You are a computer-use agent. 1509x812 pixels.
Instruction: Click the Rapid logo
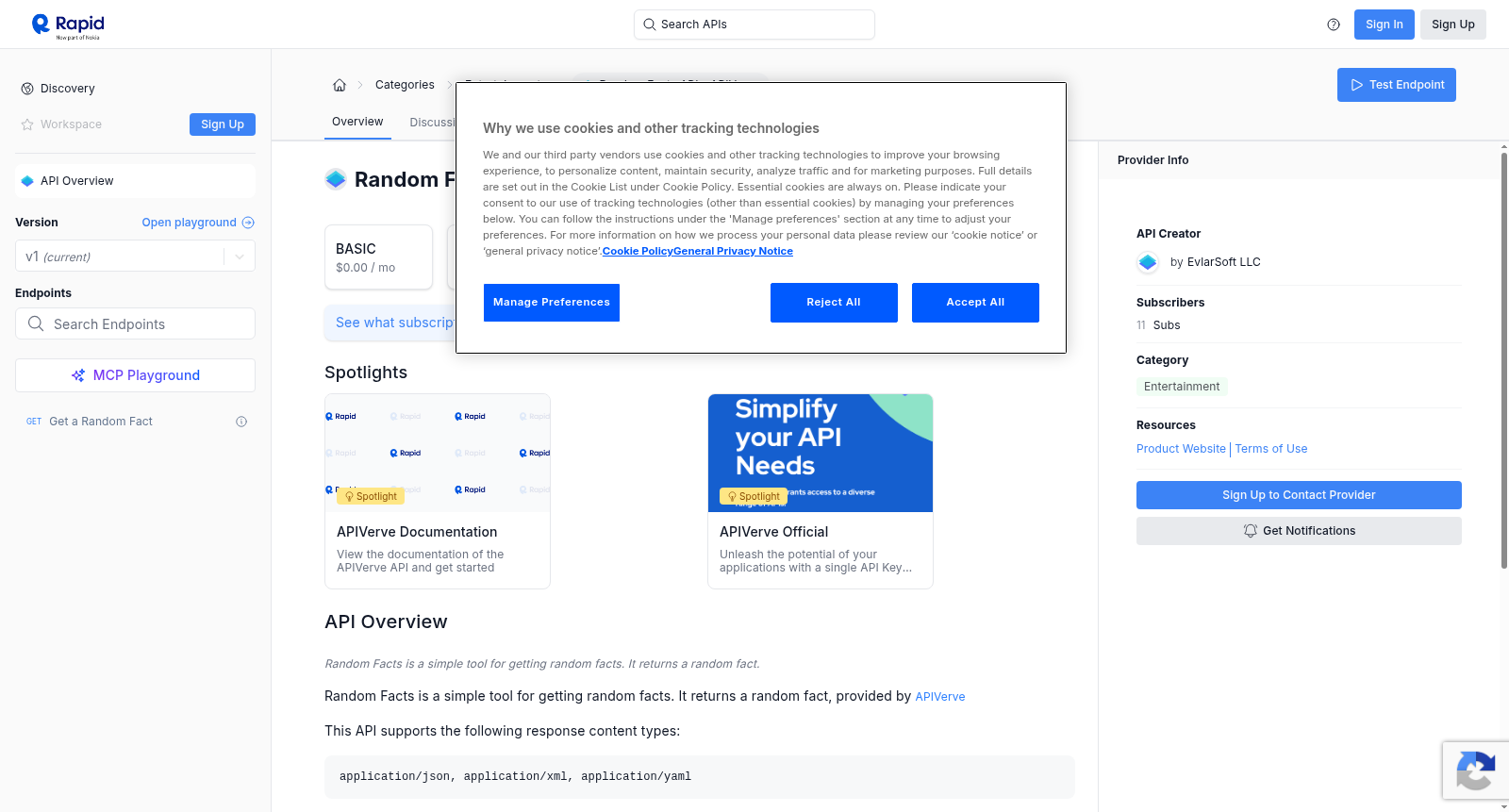(68, 25)
